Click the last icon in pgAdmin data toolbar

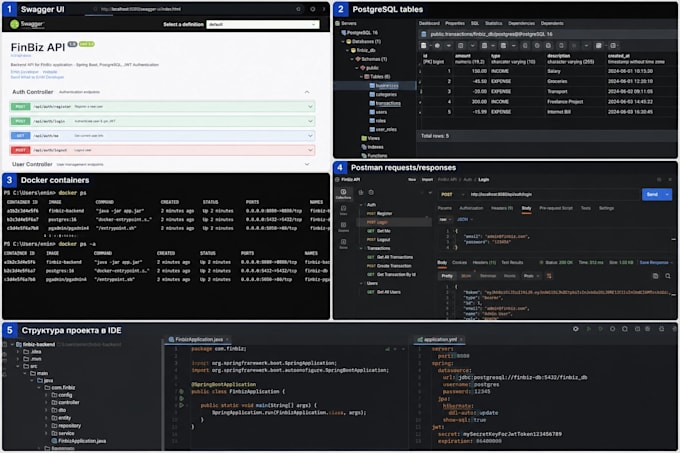pyautogui.click(x=613, y=46)
